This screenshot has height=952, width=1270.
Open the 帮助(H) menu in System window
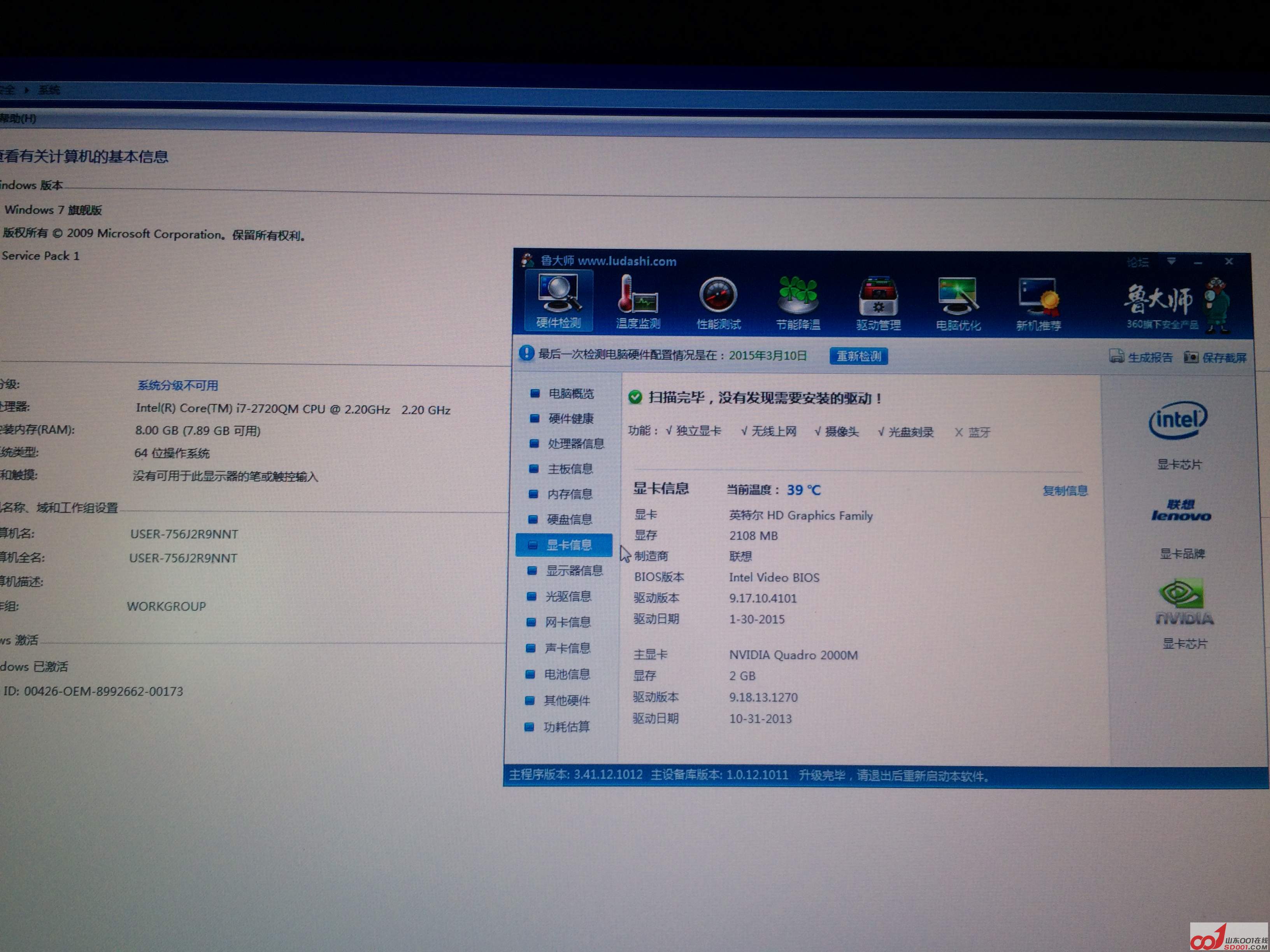(x=18, y=118)
